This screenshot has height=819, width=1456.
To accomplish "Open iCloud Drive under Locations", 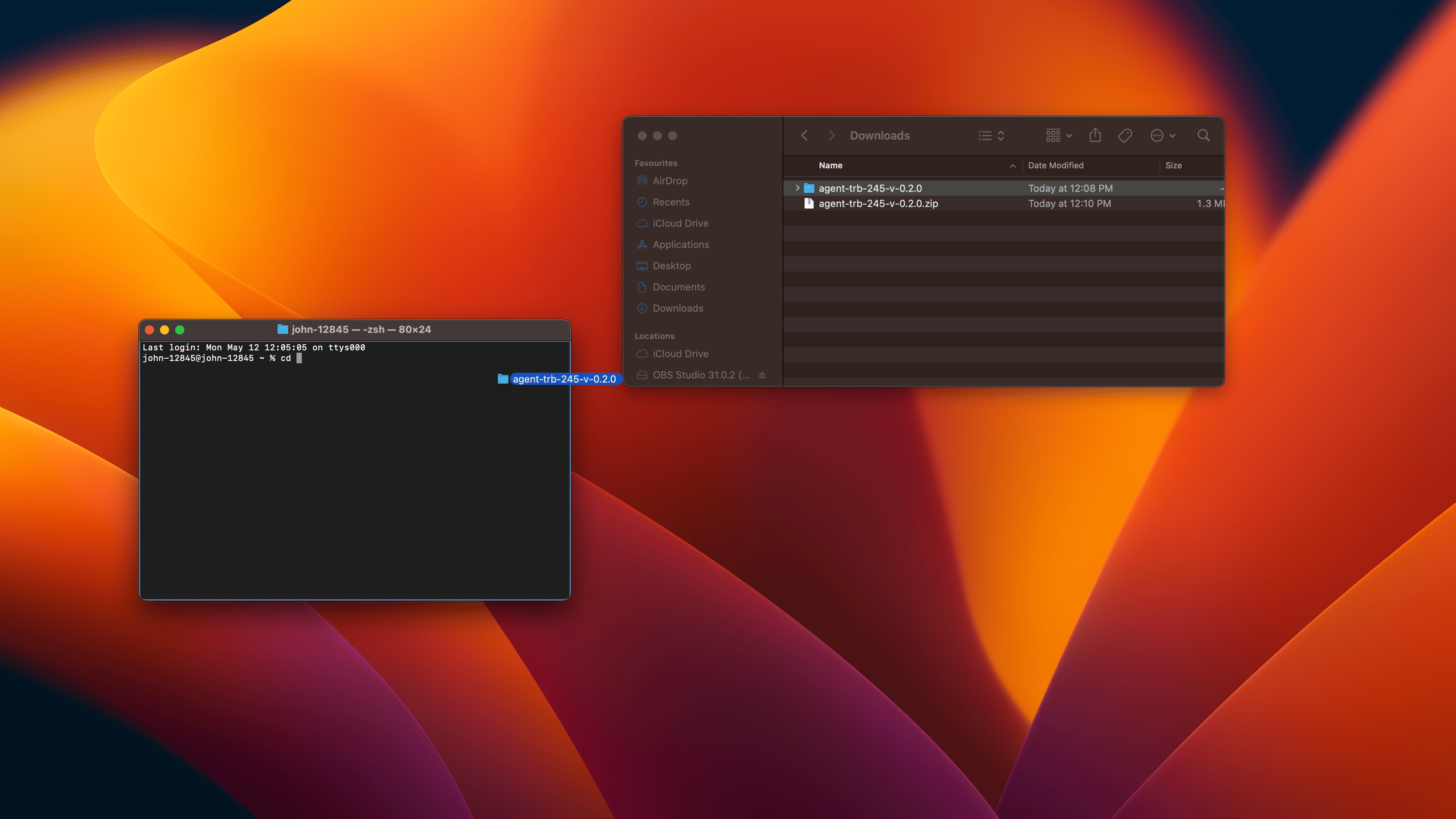I will (680, 354).
